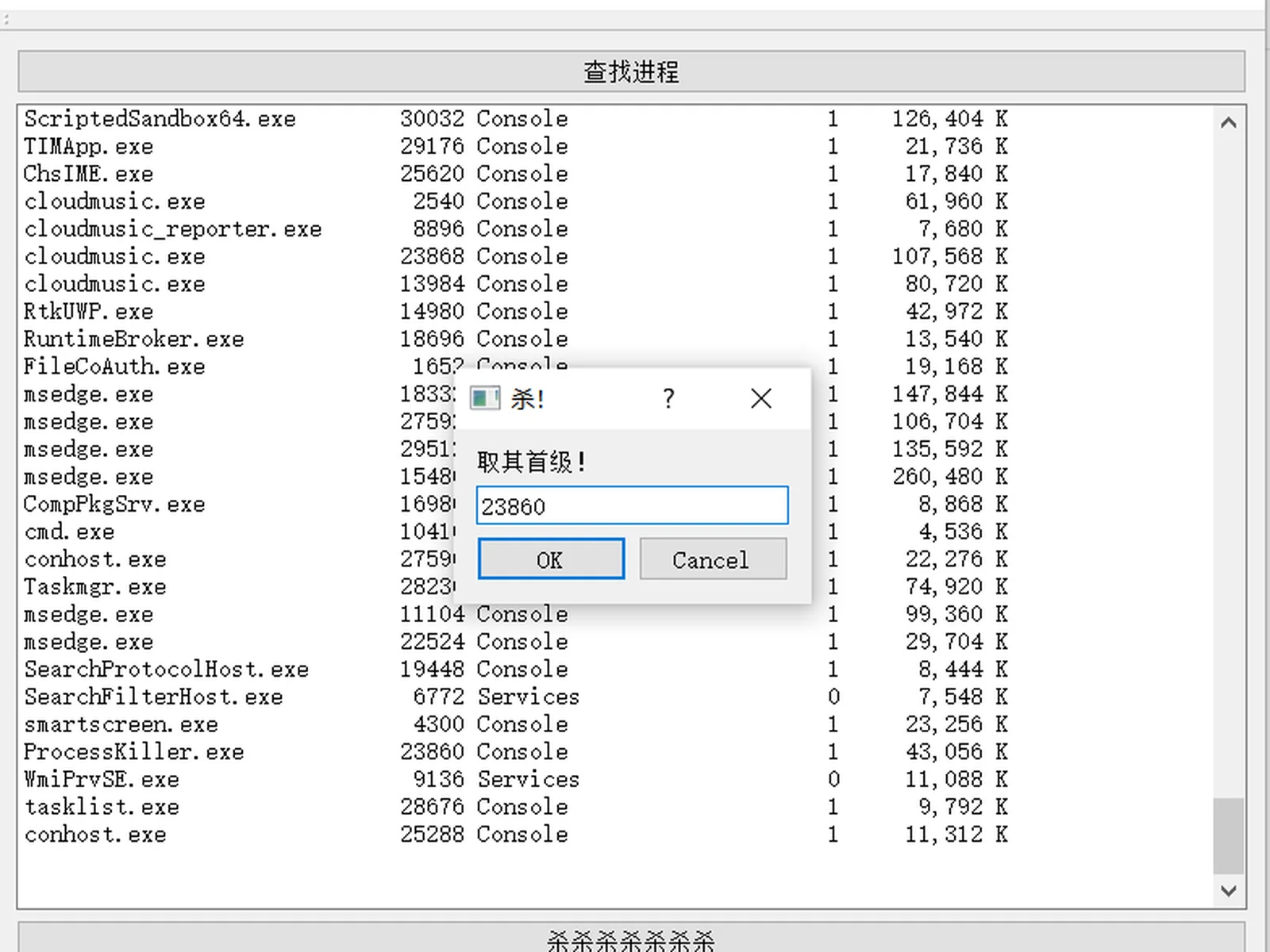This screenshot has height=952, width=1270.
Task: Select the smartscreen.exe row
Action: tap(516, 724)
